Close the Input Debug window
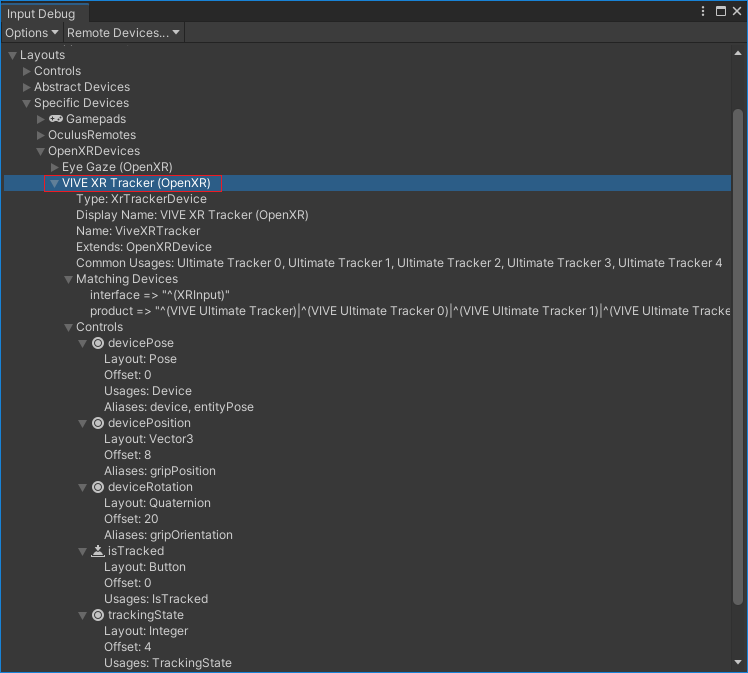 (737, 11)
